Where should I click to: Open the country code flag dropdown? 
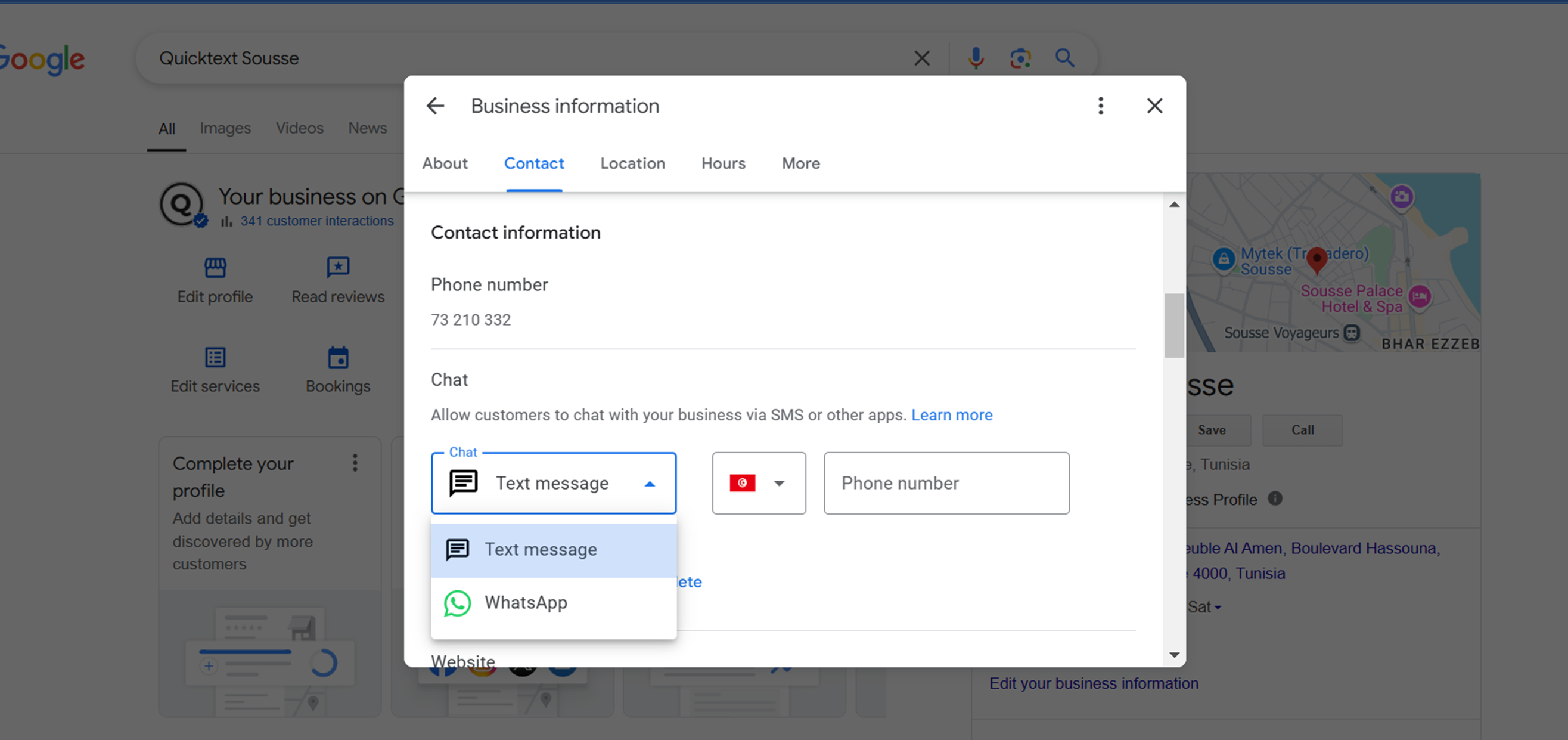[759, 483]
